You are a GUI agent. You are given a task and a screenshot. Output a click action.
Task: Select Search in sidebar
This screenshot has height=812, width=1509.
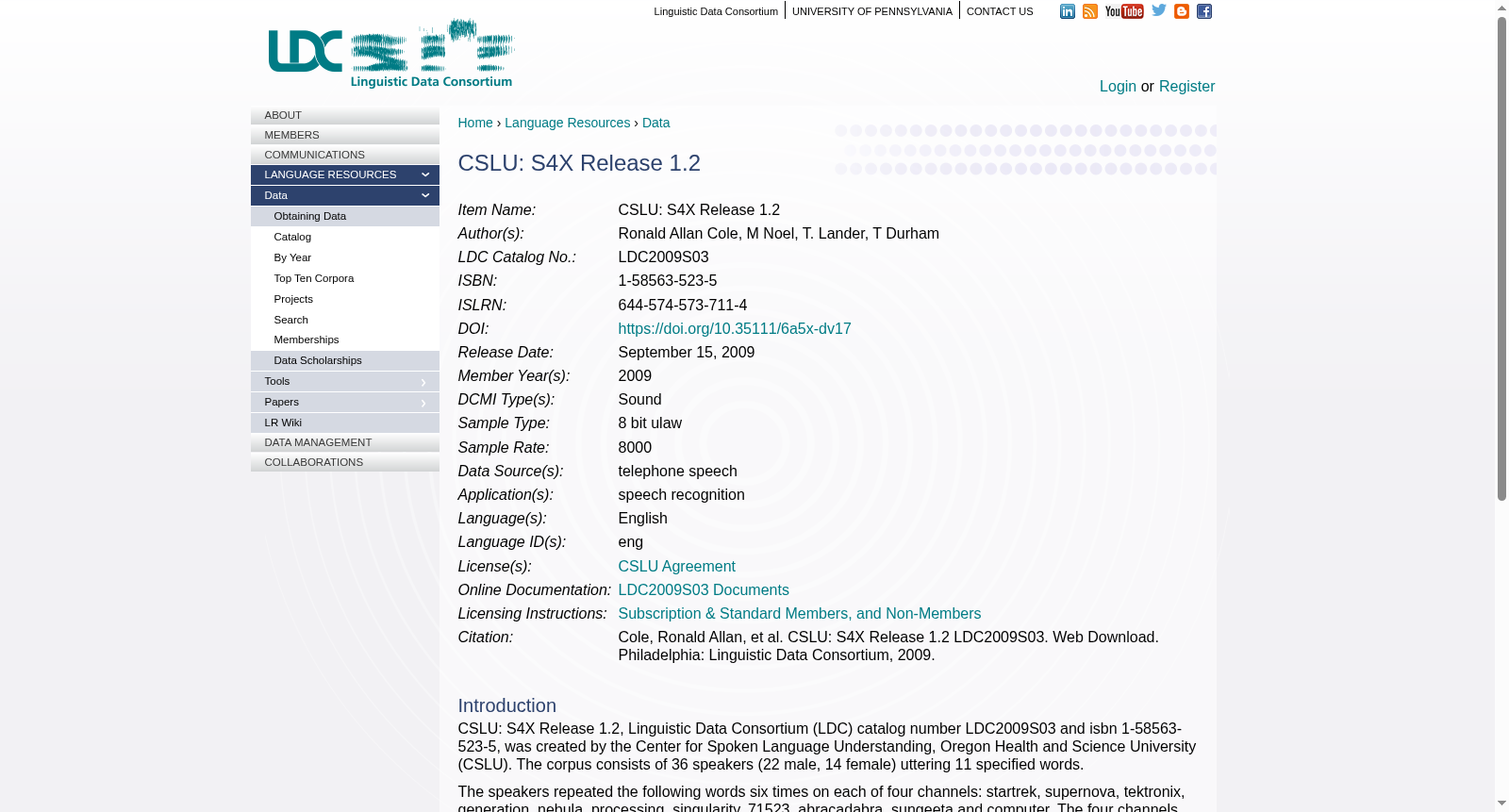(x=345, y=320)
